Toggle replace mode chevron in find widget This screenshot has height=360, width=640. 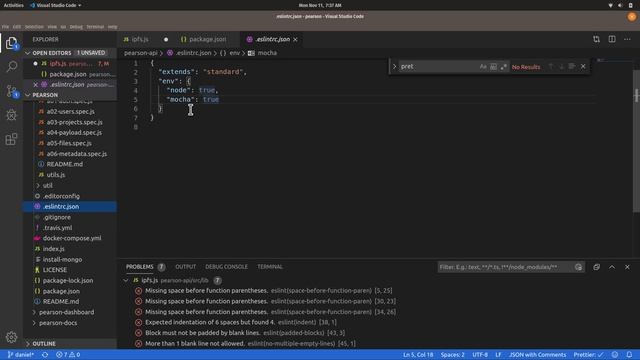pos(394,67)
